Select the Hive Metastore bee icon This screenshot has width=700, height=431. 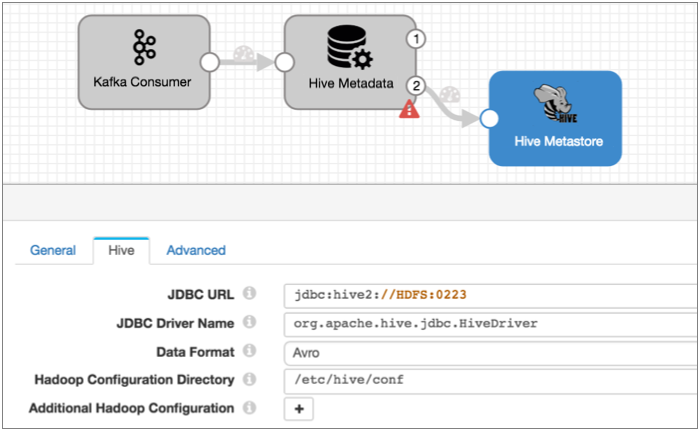554,104
